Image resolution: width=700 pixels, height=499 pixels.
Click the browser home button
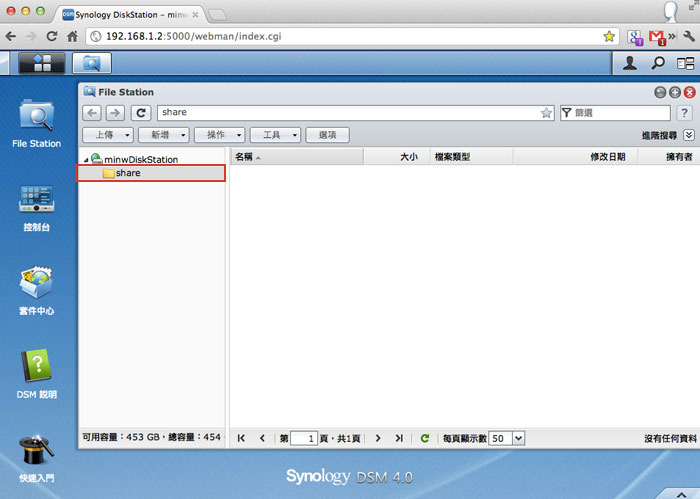pos(72,36)
